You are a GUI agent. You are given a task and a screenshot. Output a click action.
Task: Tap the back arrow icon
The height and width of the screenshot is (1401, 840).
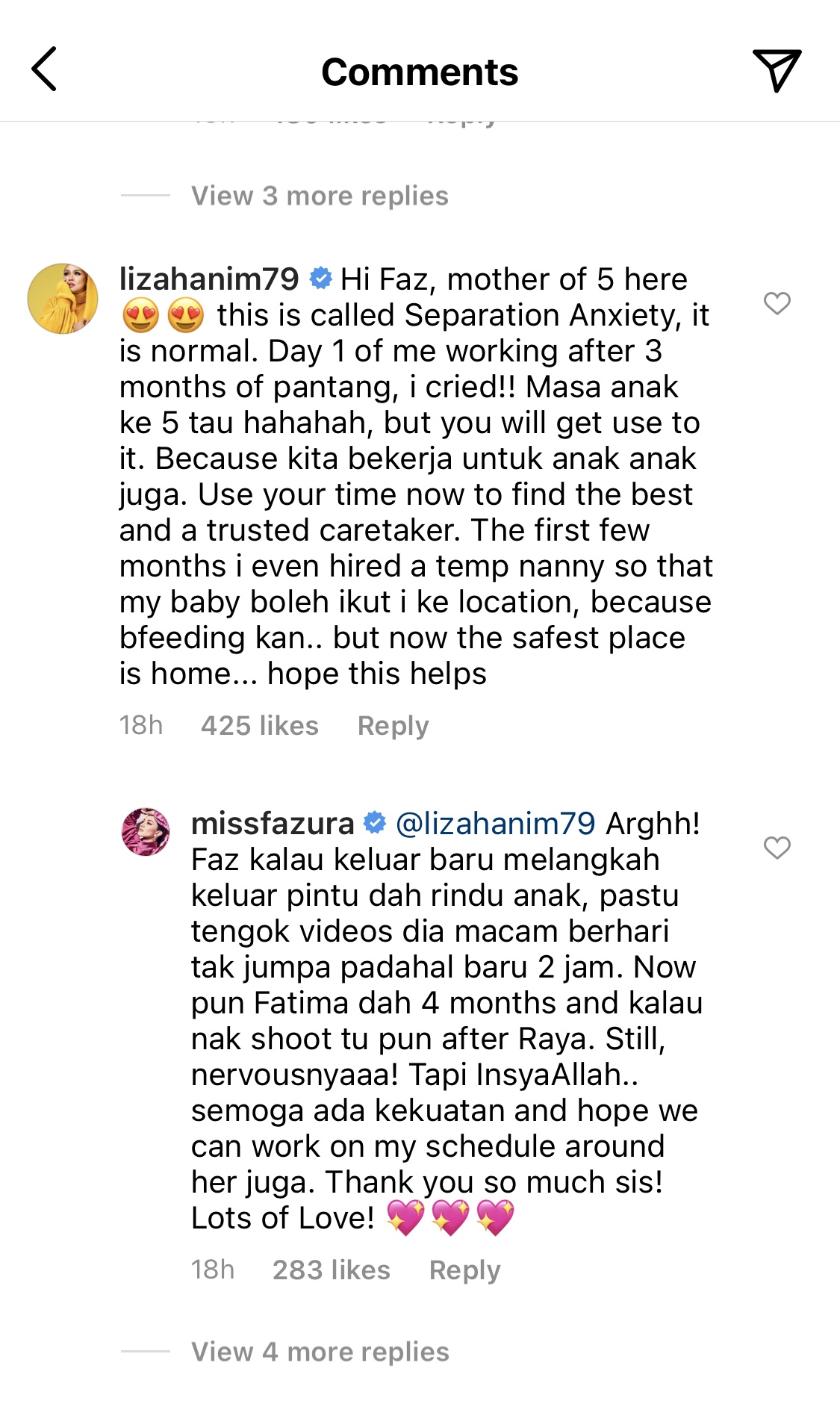click(43, 69)
